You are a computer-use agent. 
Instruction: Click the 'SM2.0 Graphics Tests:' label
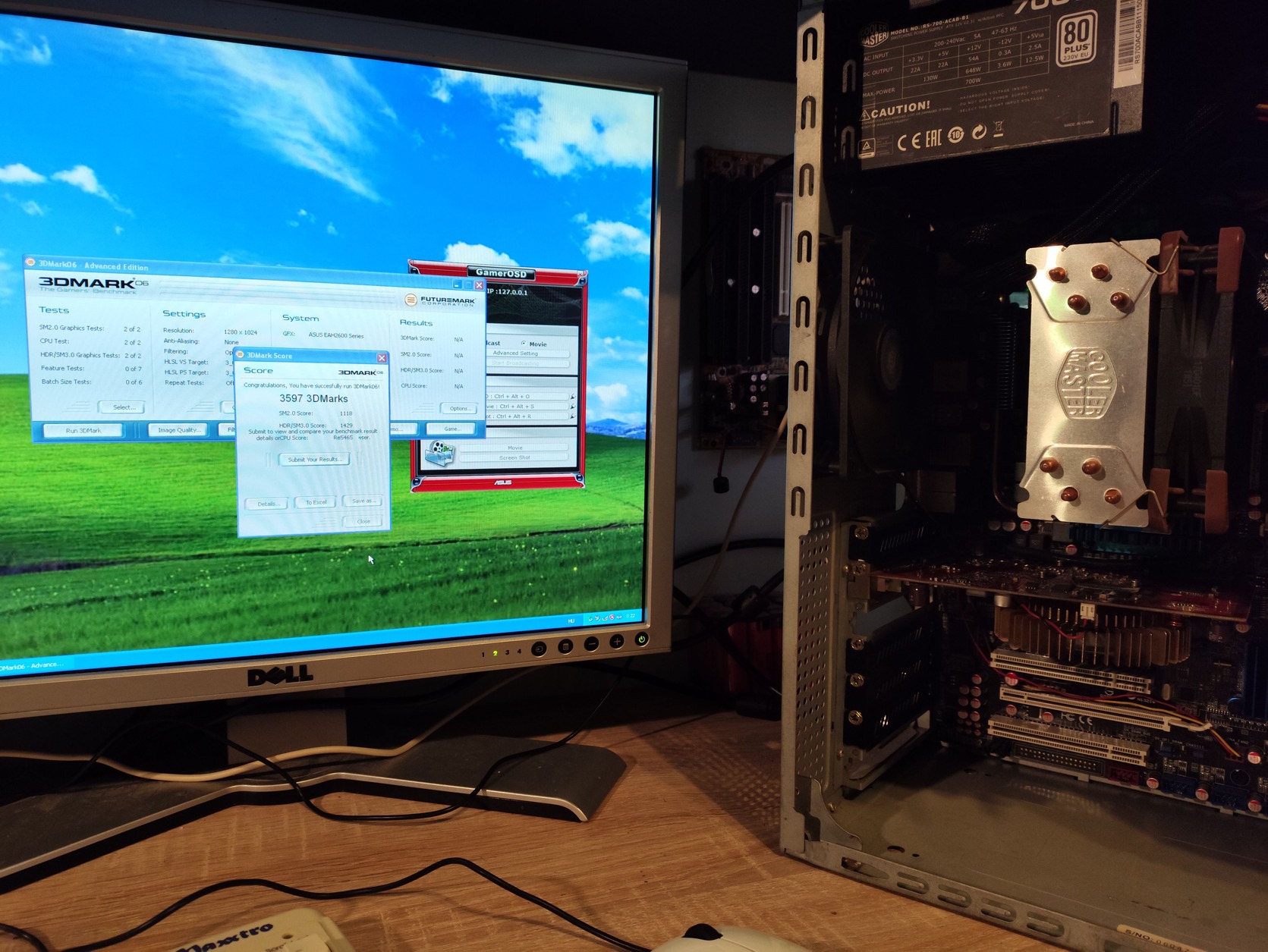[71, 328]
